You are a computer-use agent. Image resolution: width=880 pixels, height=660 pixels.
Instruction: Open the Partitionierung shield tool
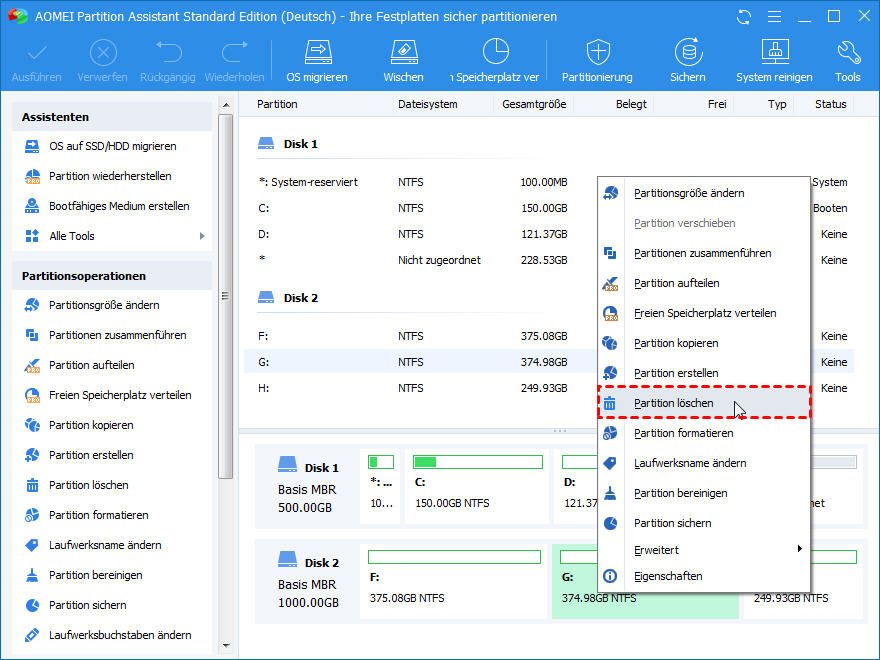pos(597,60)
